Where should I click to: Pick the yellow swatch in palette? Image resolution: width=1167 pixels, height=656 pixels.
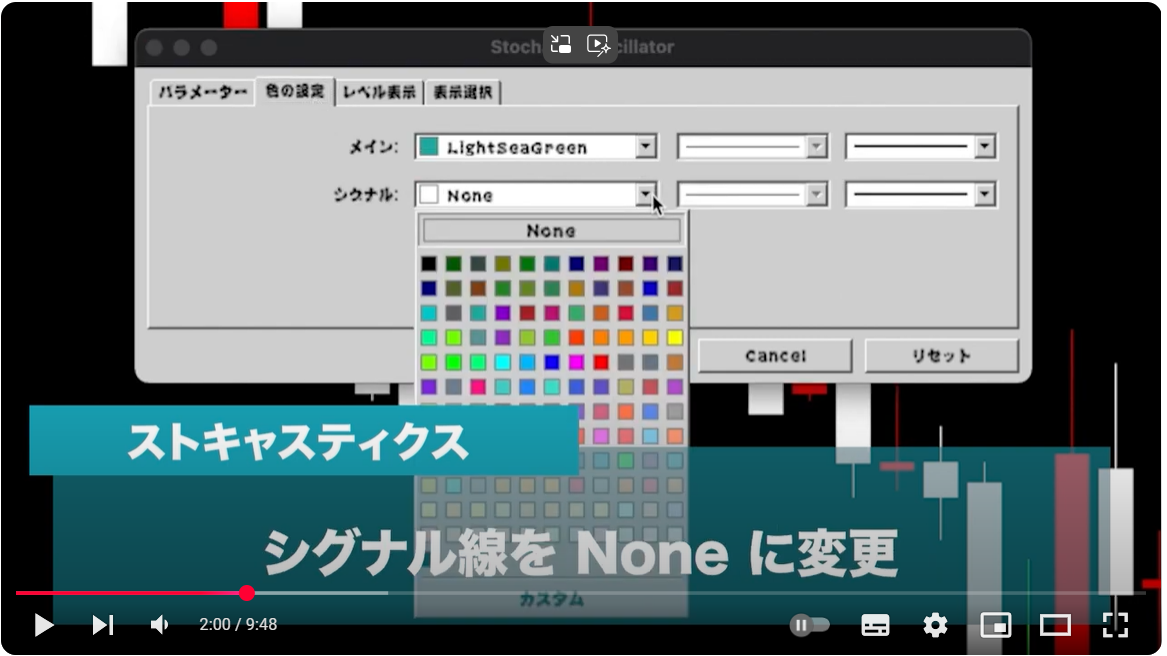(x=674, y=337)
